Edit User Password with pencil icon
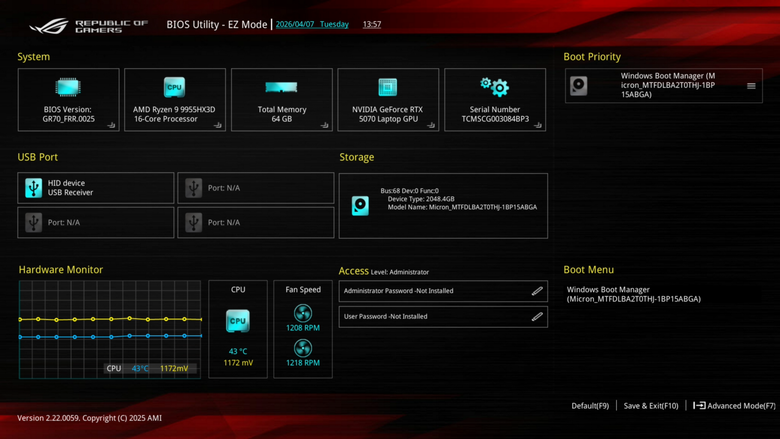Viewport: 780px width, 439px height. point(537,316)
